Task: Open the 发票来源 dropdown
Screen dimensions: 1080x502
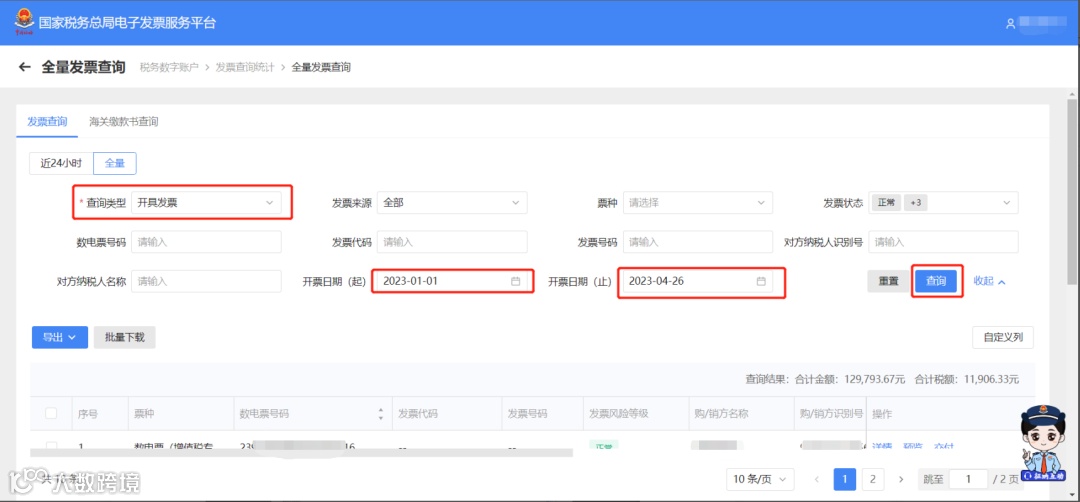Action: point(452,202)
